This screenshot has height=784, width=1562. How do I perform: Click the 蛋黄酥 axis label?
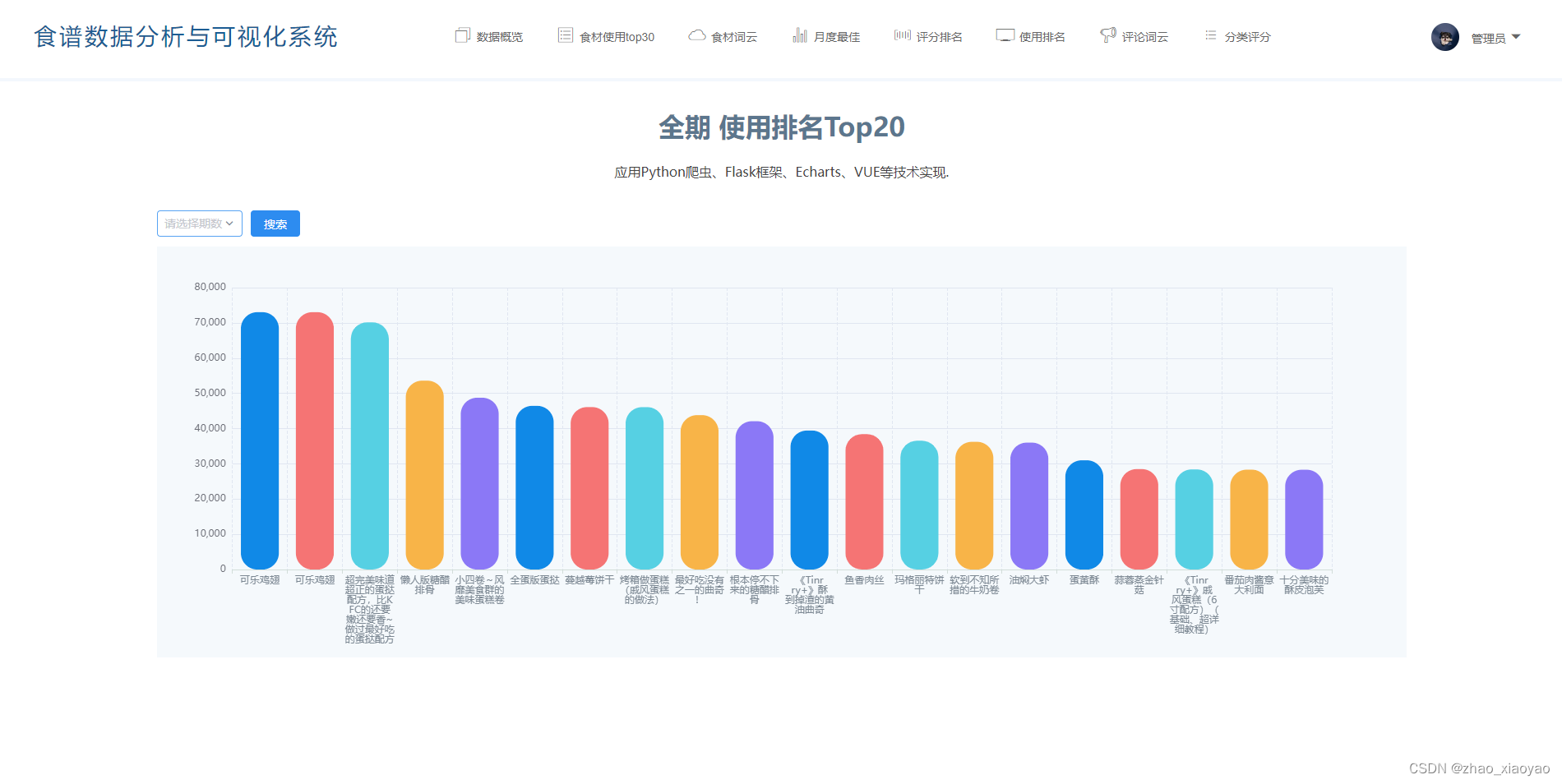click(1084, 580)
